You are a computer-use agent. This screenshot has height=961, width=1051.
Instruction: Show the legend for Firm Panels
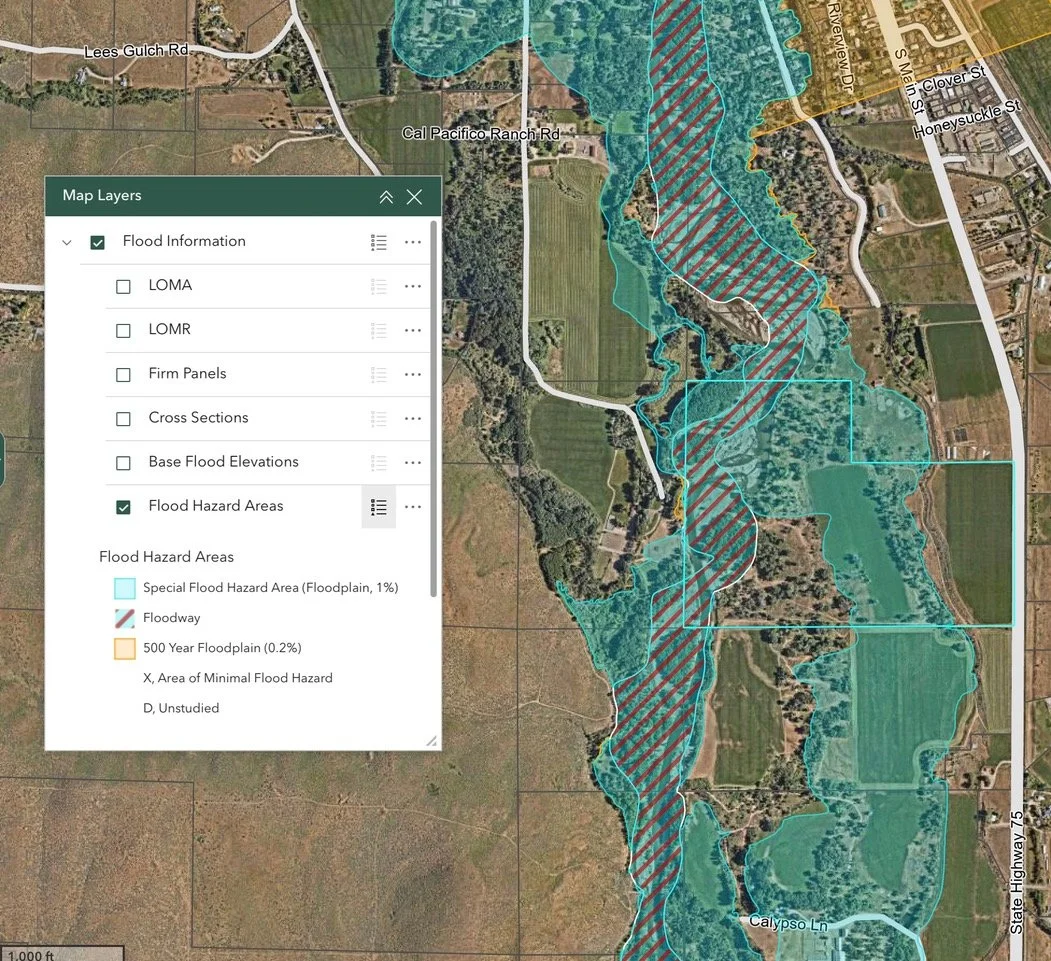click(378, 374)
